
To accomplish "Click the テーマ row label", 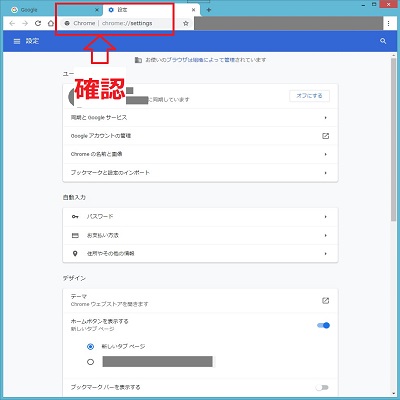I will click(79, 296).
